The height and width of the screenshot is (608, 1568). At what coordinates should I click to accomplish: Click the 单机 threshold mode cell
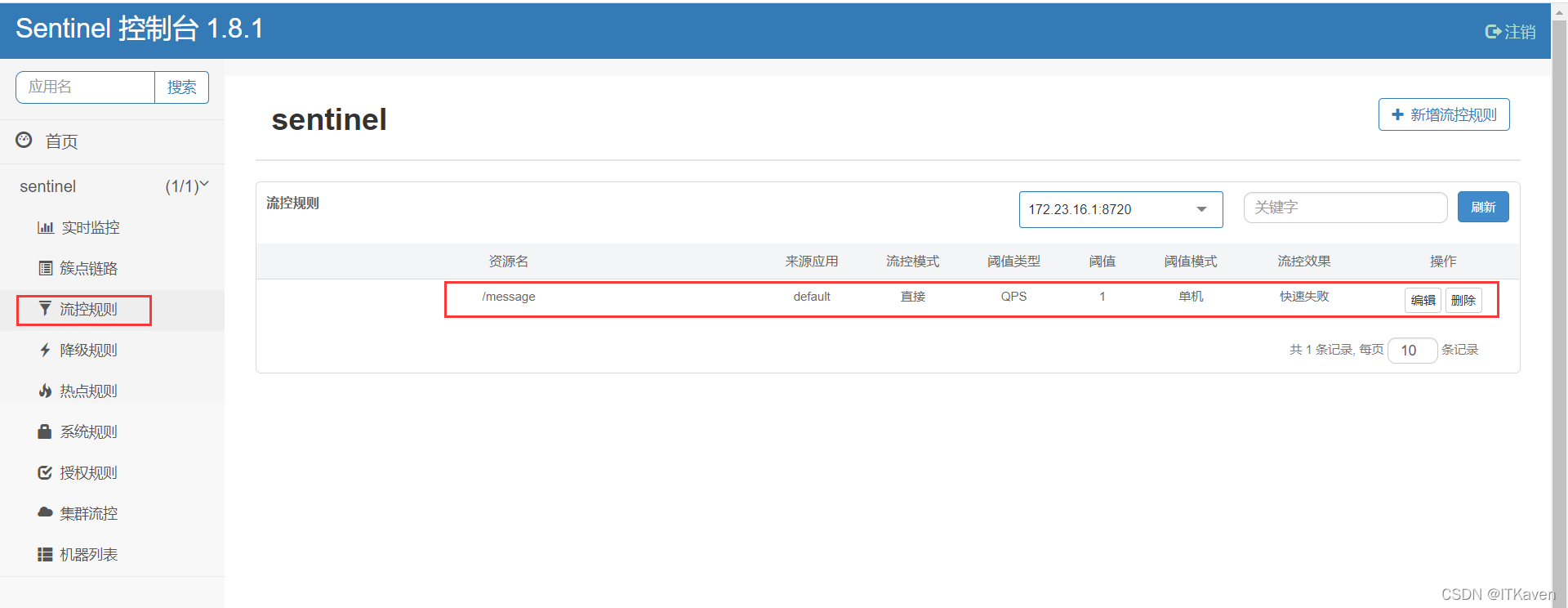(x=1191, y=297)
